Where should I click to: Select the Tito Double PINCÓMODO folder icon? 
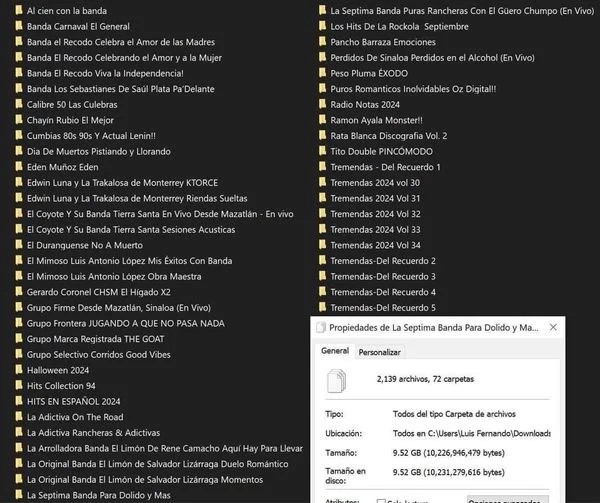coord(322,151)
